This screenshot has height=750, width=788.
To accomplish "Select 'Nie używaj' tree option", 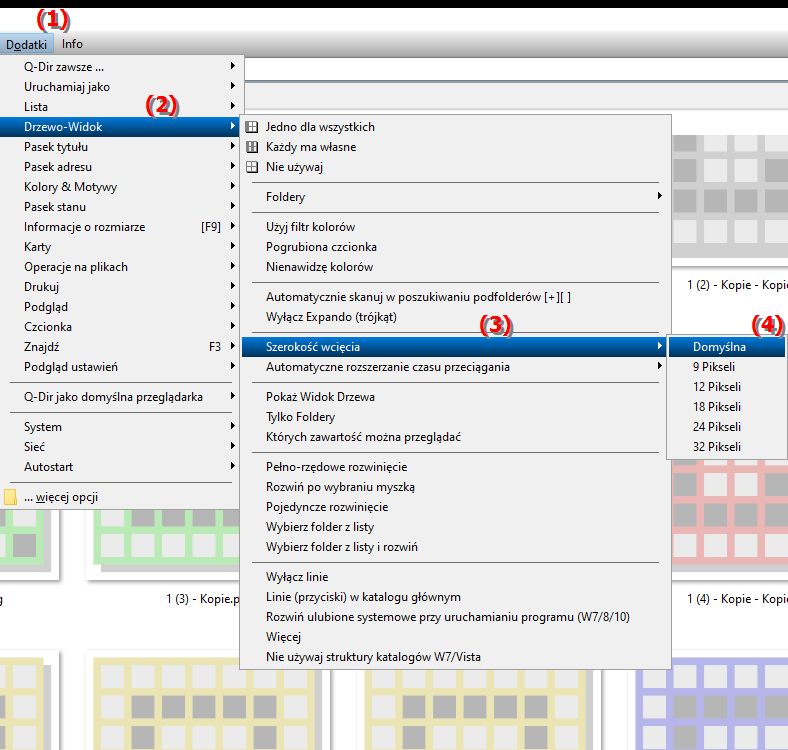I will pos(456,167).
